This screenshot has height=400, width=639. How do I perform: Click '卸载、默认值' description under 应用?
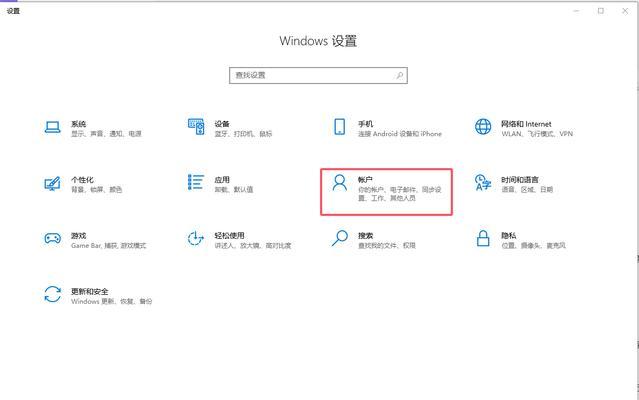click(x=234, y=189)
